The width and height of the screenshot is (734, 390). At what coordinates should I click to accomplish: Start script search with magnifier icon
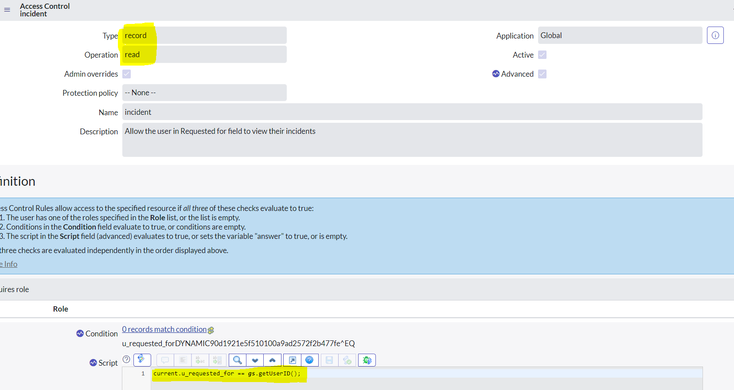pos(237,360)
